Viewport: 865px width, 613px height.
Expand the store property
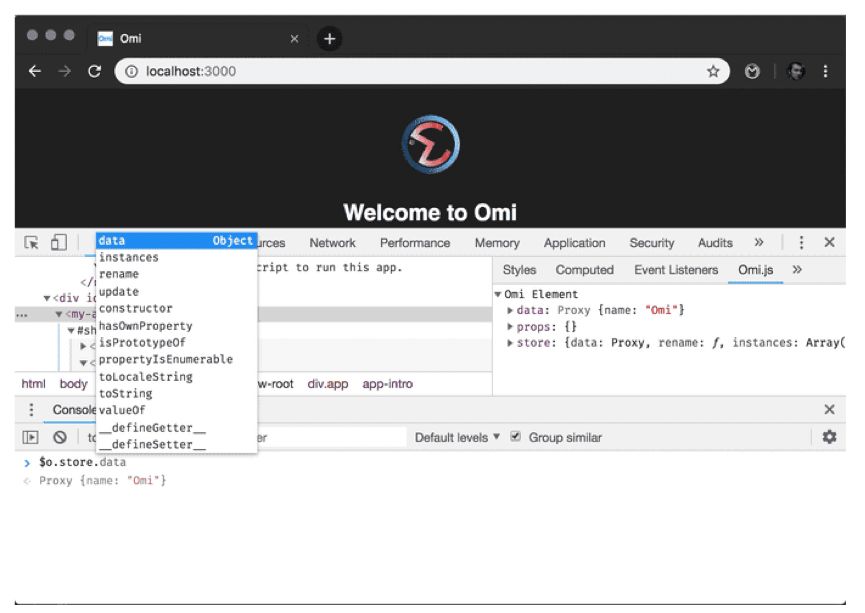tap(510, 343)
